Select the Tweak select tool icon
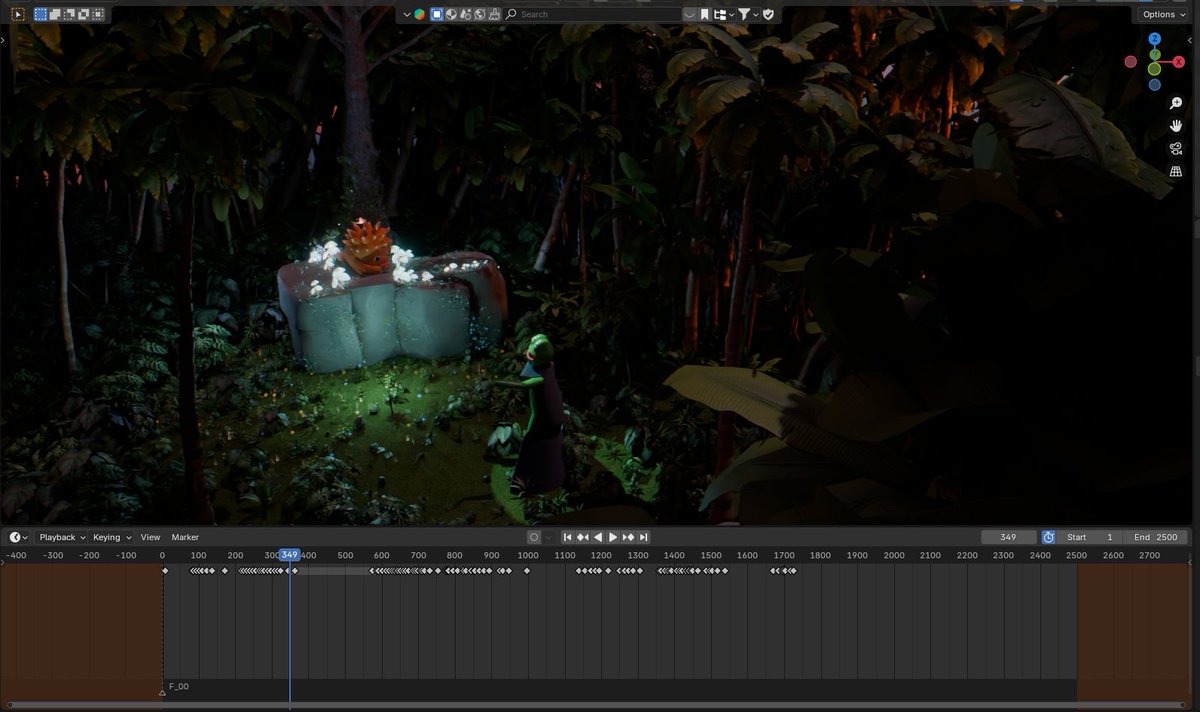This screenshot has width=1200, height=712. pos(18,14)
